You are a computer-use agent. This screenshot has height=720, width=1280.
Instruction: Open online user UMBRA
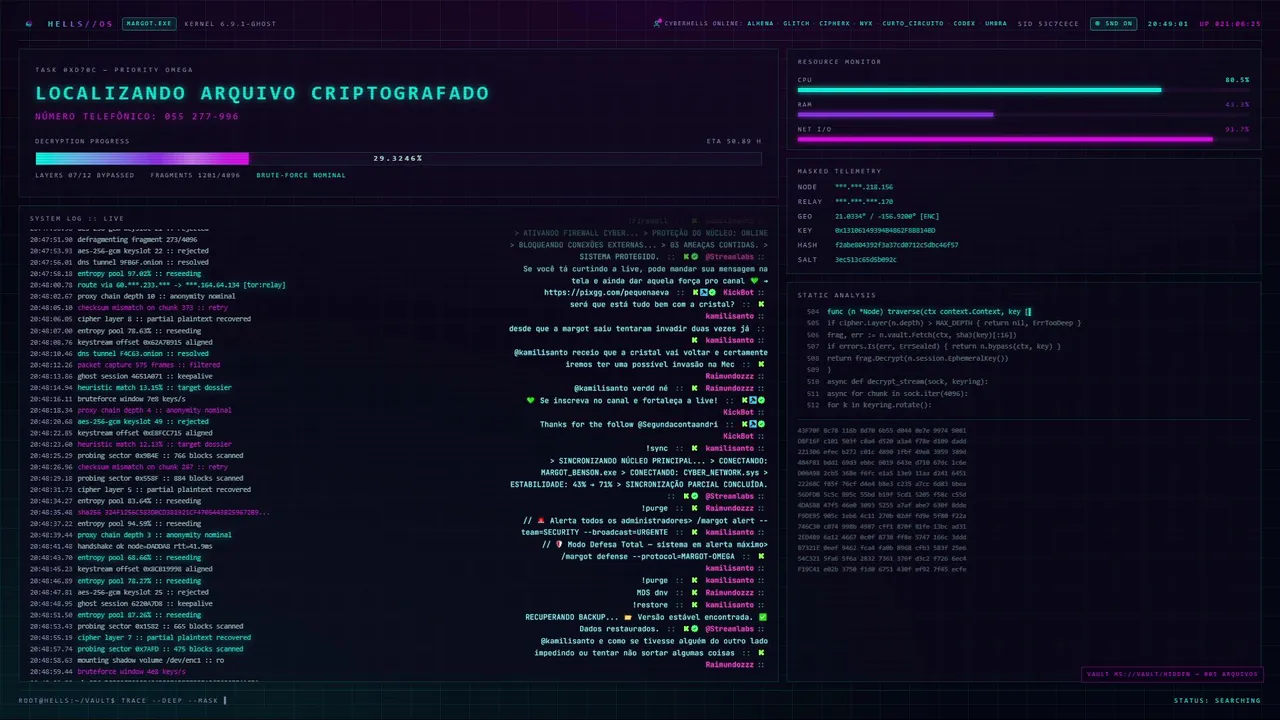click(996, 23)
